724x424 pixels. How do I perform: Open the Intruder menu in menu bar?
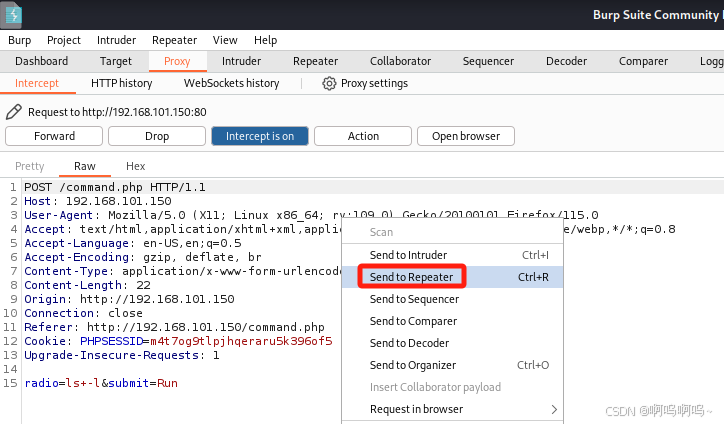116,40
